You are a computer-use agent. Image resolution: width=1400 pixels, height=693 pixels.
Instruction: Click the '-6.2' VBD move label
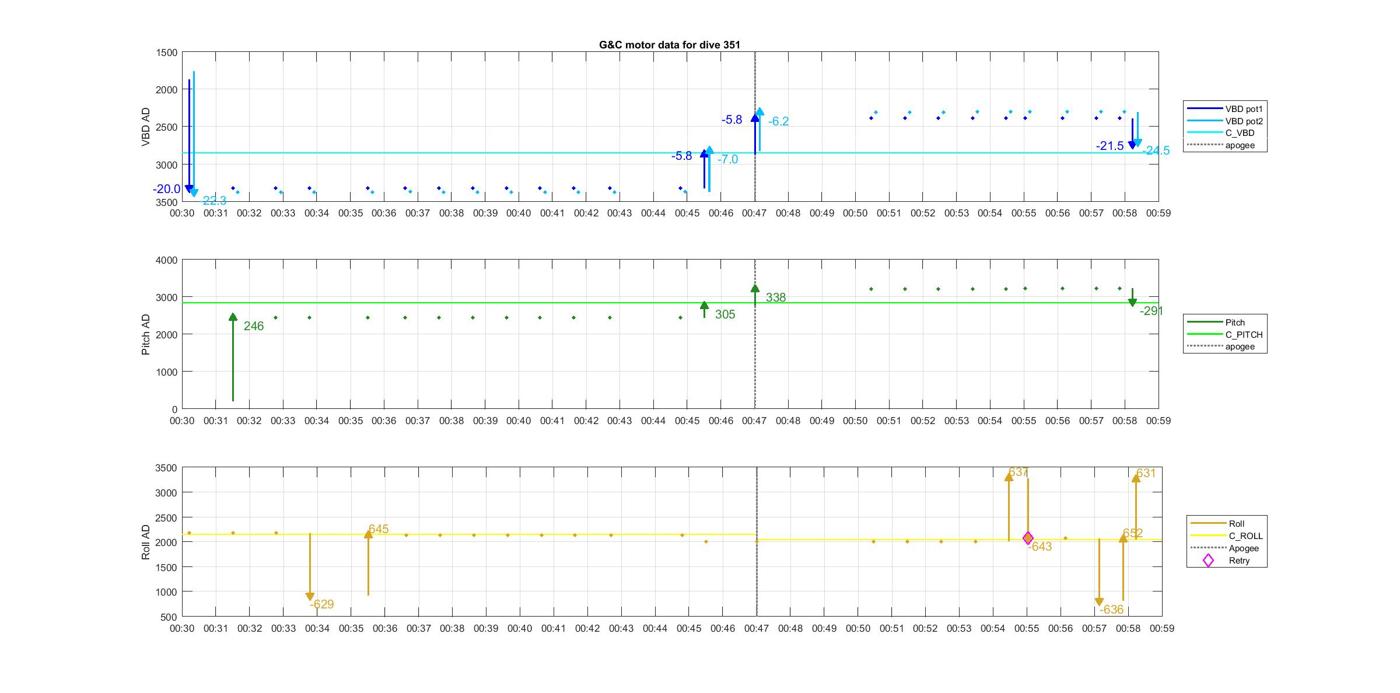click(778, 122)
